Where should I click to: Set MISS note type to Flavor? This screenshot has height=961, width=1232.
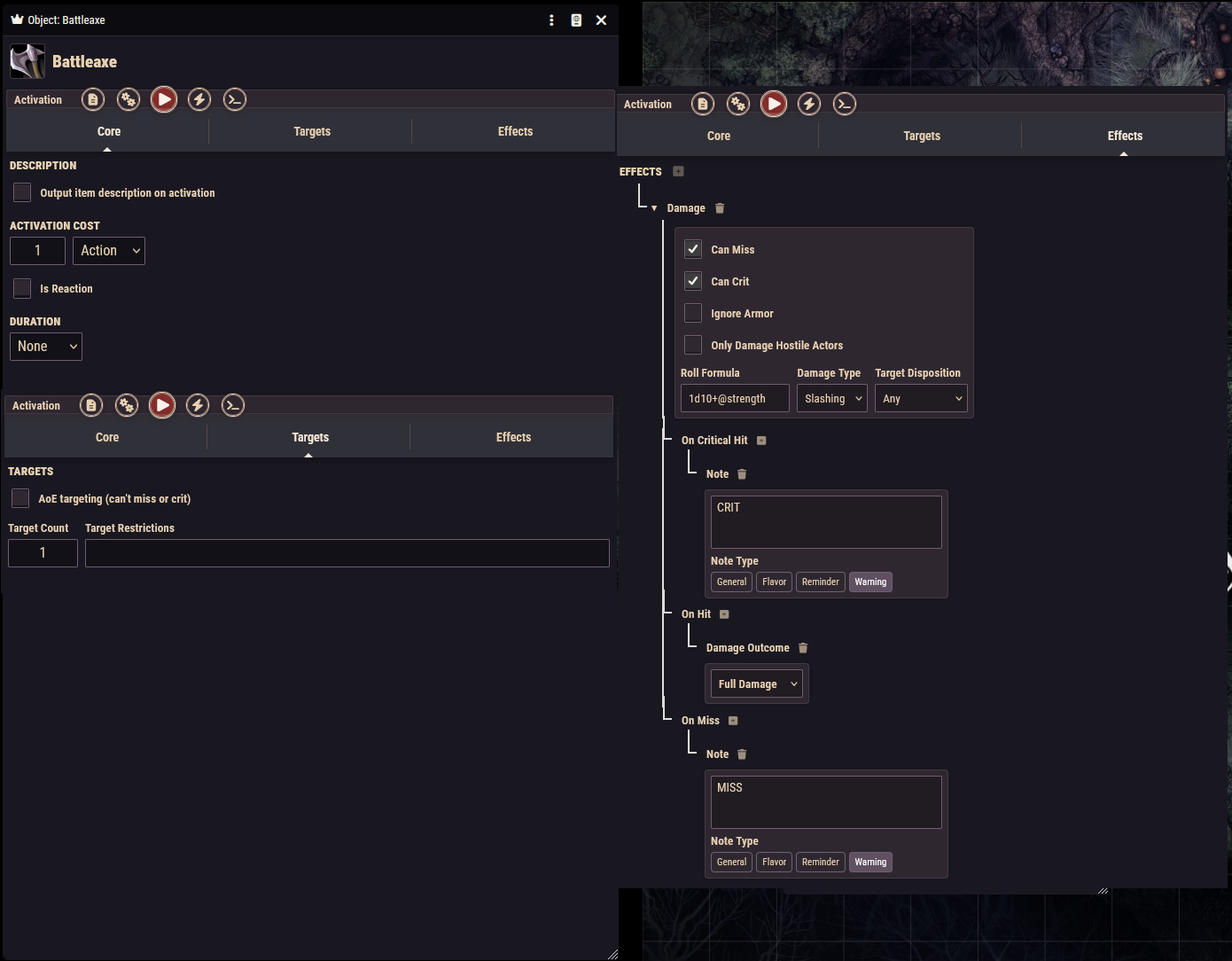pos(774,862)
